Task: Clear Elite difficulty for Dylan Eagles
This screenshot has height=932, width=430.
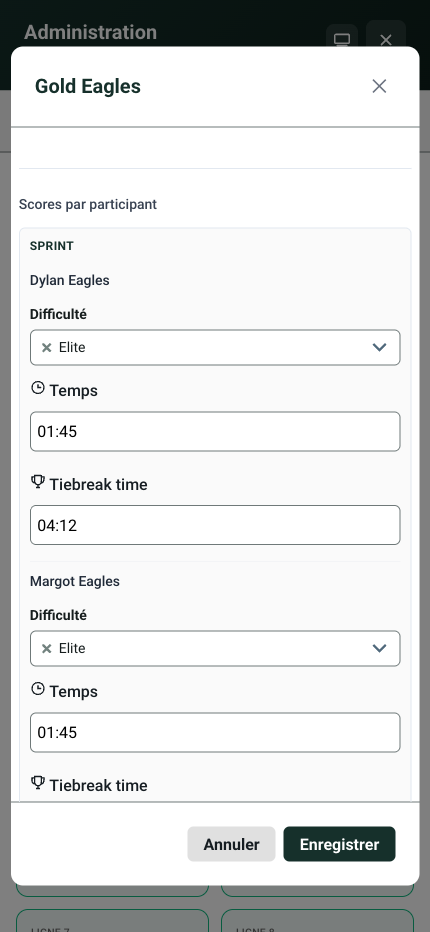Action: coord(46,348)
